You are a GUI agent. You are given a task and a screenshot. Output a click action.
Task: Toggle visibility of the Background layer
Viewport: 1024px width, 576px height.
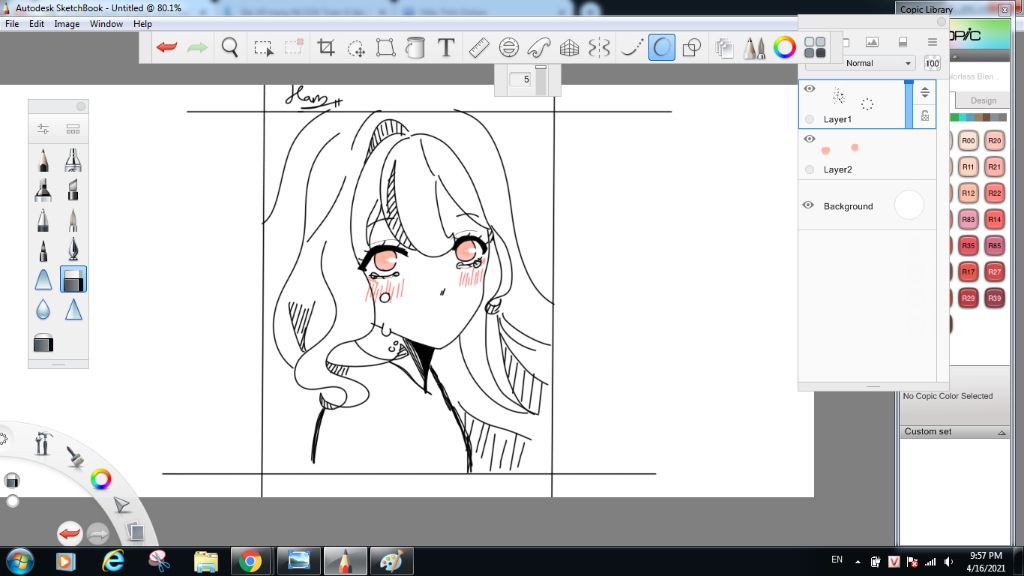click(x=808, y=205)
